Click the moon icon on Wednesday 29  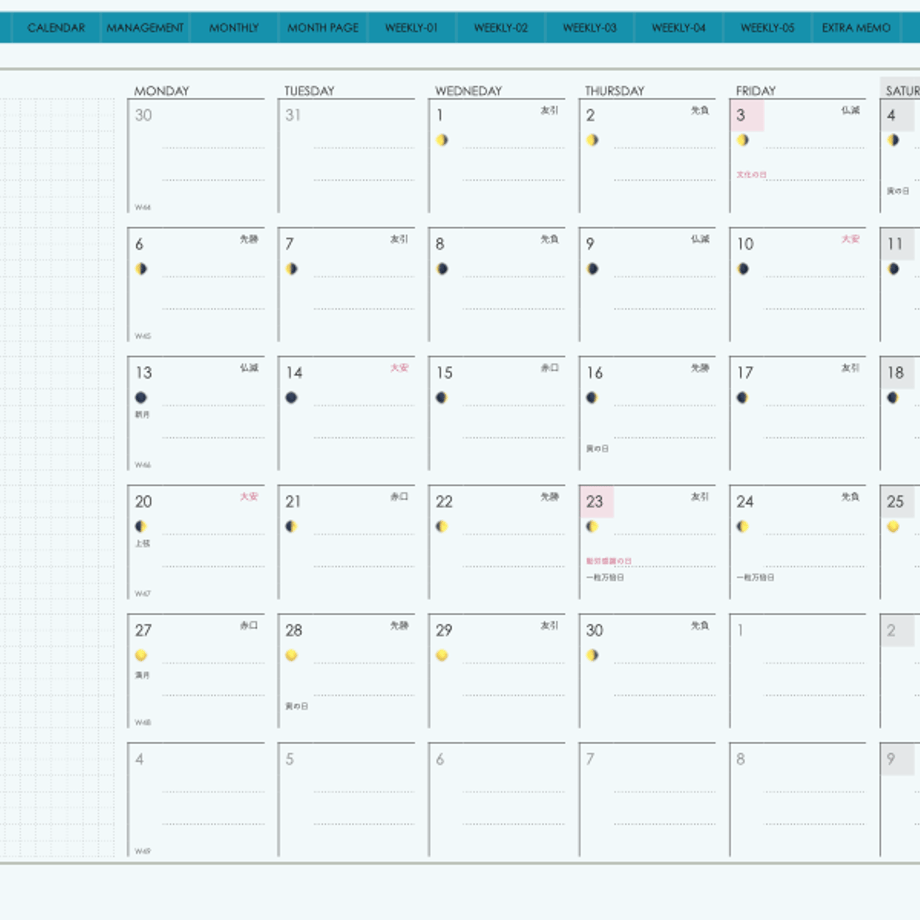click(x=442, y=655)
